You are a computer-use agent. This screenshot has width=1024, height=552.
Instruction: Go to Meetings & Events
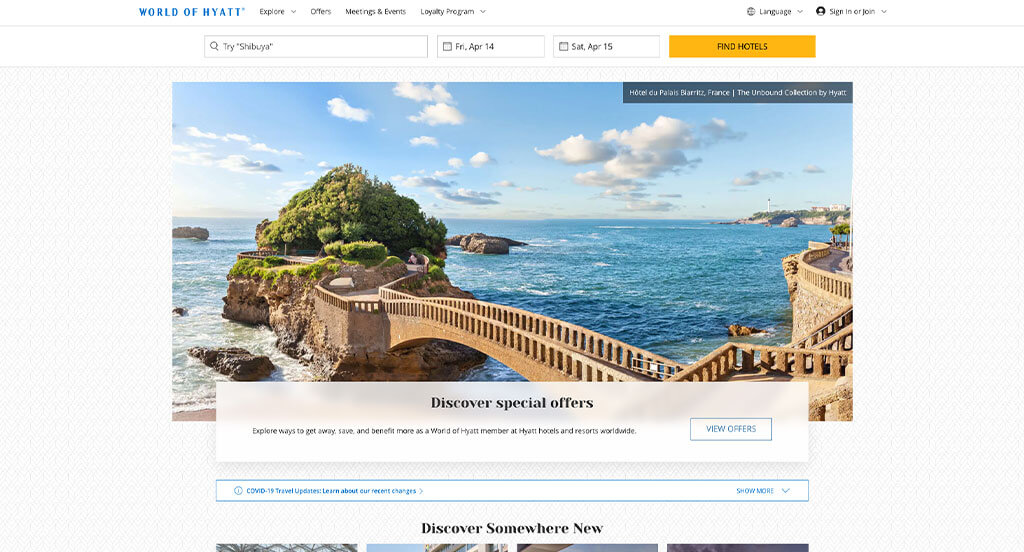coord(376,12)
